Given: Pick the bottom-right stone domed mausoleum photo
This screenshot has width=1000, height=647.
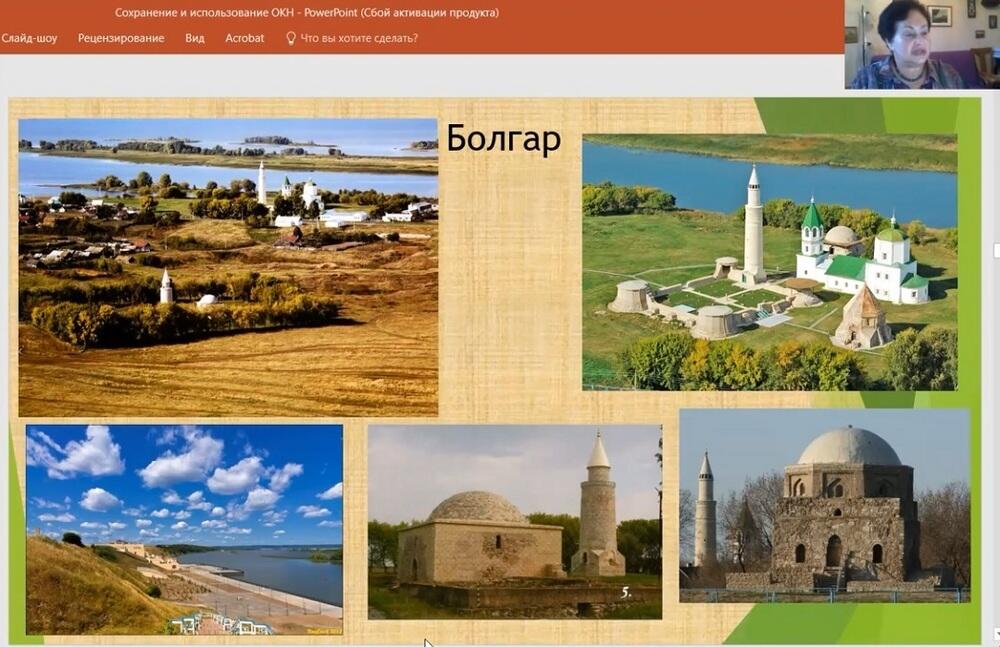Looking at the screenshot, I should tap(824, 505).
